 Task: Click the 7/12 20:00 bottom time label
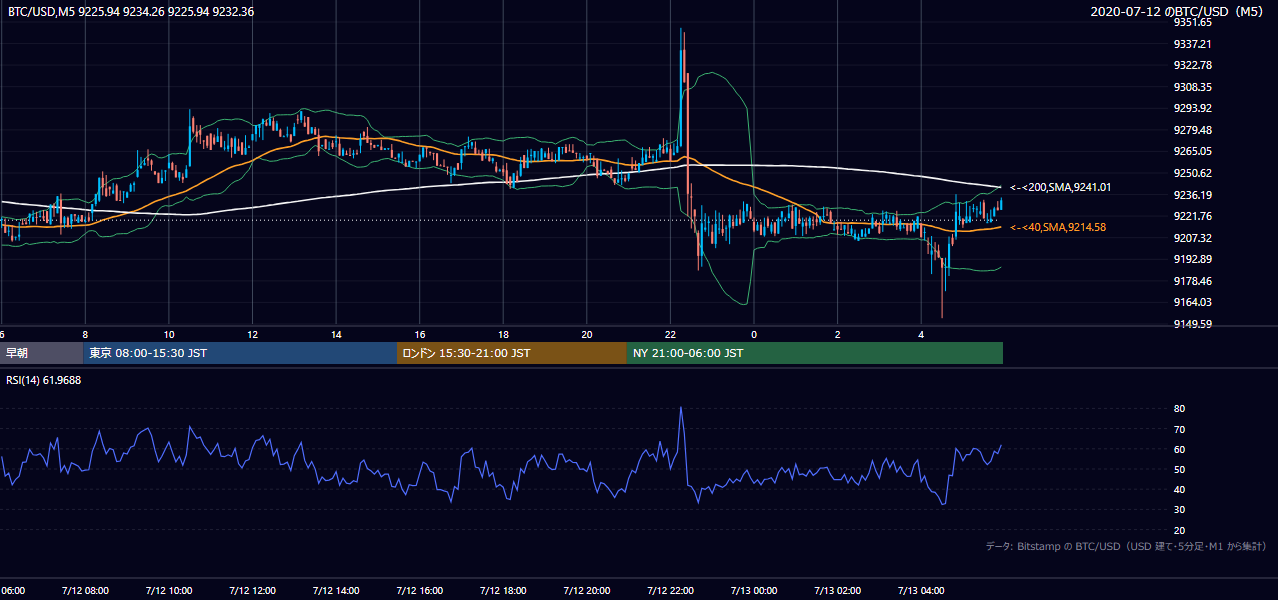click(587, 591)
